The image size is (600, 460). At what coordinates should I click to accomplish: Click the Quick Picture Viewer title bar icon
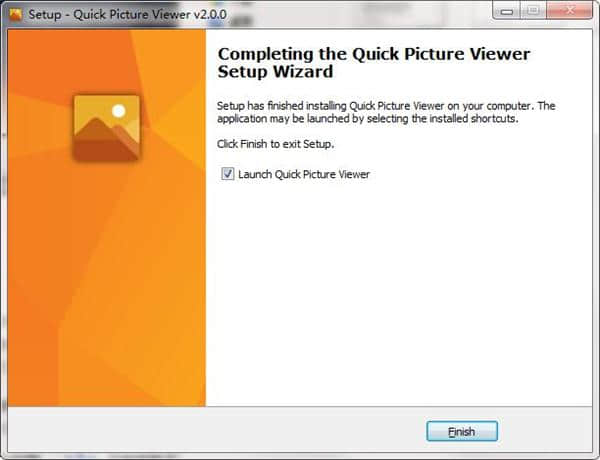coord(16,15)
